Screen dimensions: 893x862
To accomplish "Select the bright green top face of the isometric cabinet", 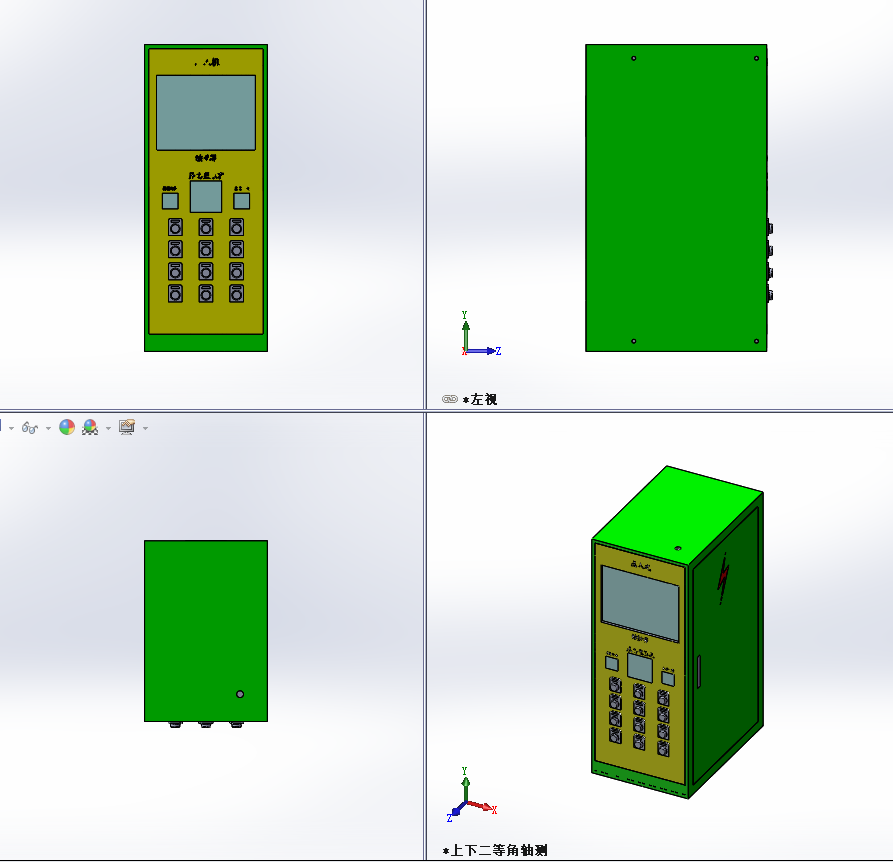I will [678, 515].
